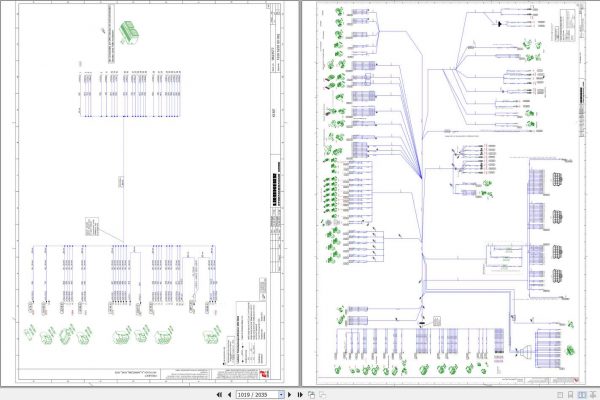Click the right wiring diagram page
Screen dimensions: 600x400
pos(451,193)
